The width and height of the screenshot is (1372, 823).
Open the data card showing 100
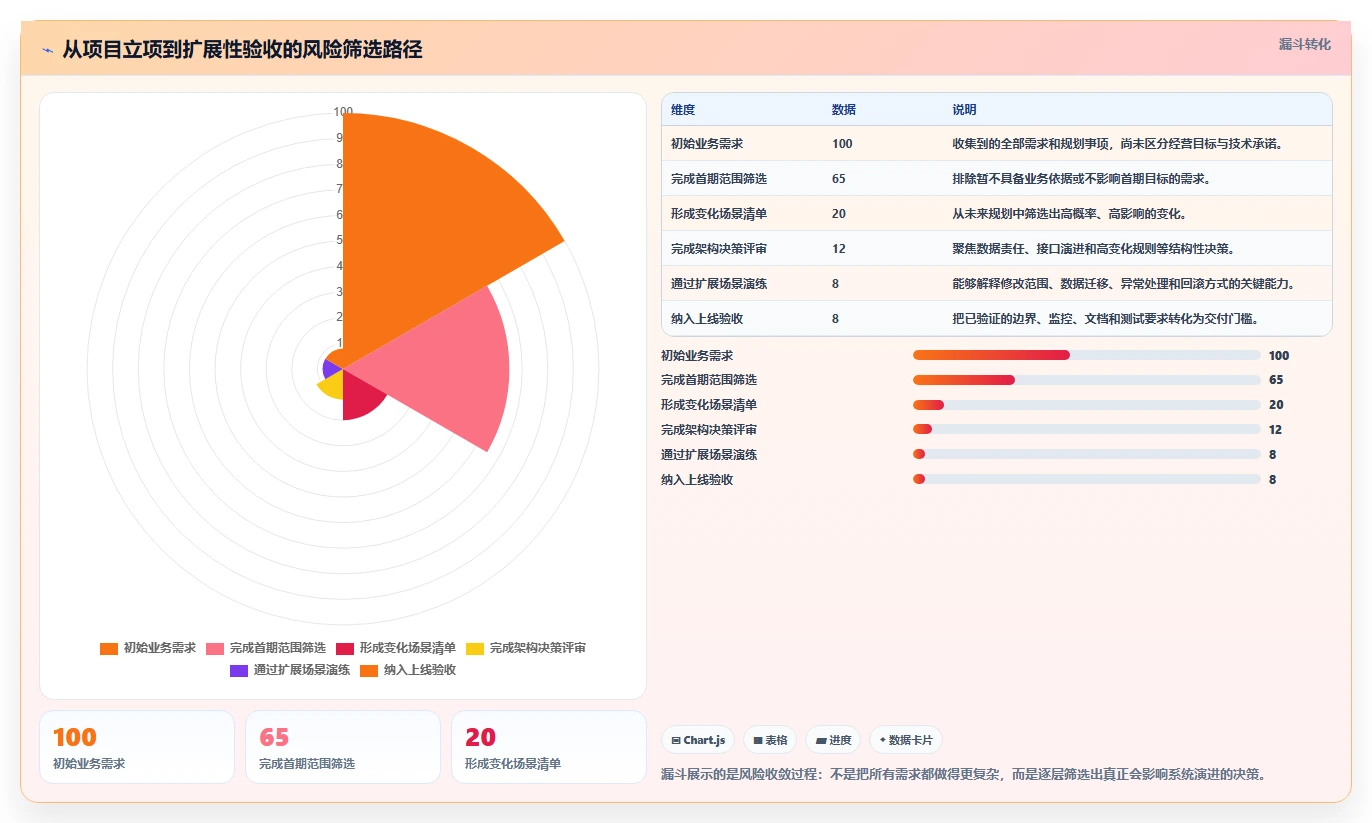point(137,747)
